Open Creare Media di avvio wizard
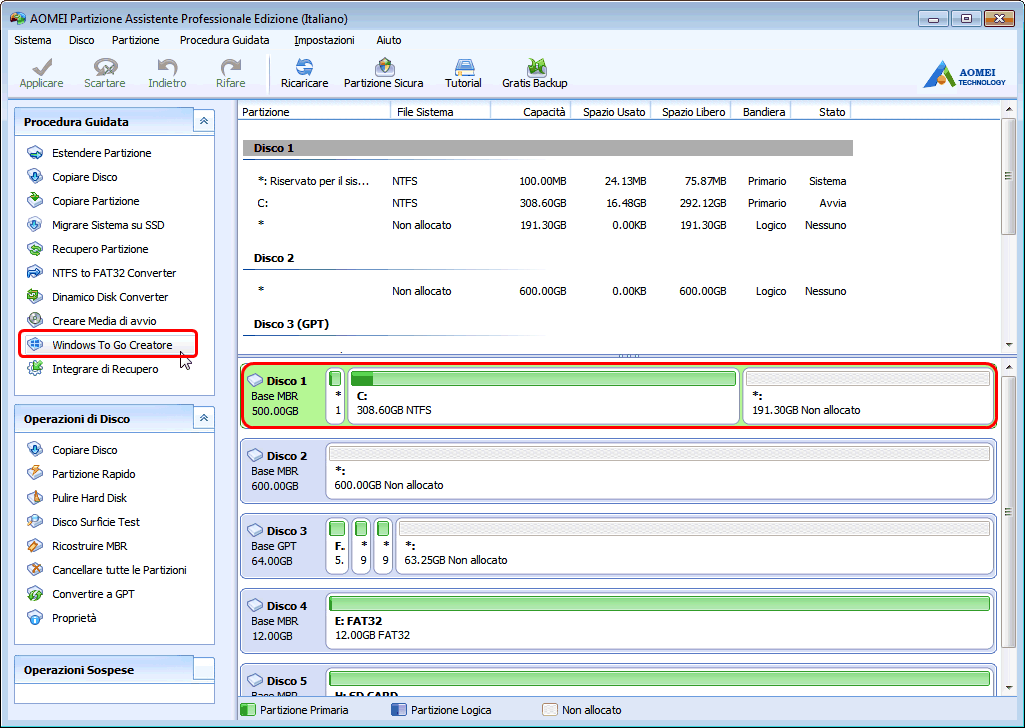This screenshot has height=728, width=1025. [103, 321]
